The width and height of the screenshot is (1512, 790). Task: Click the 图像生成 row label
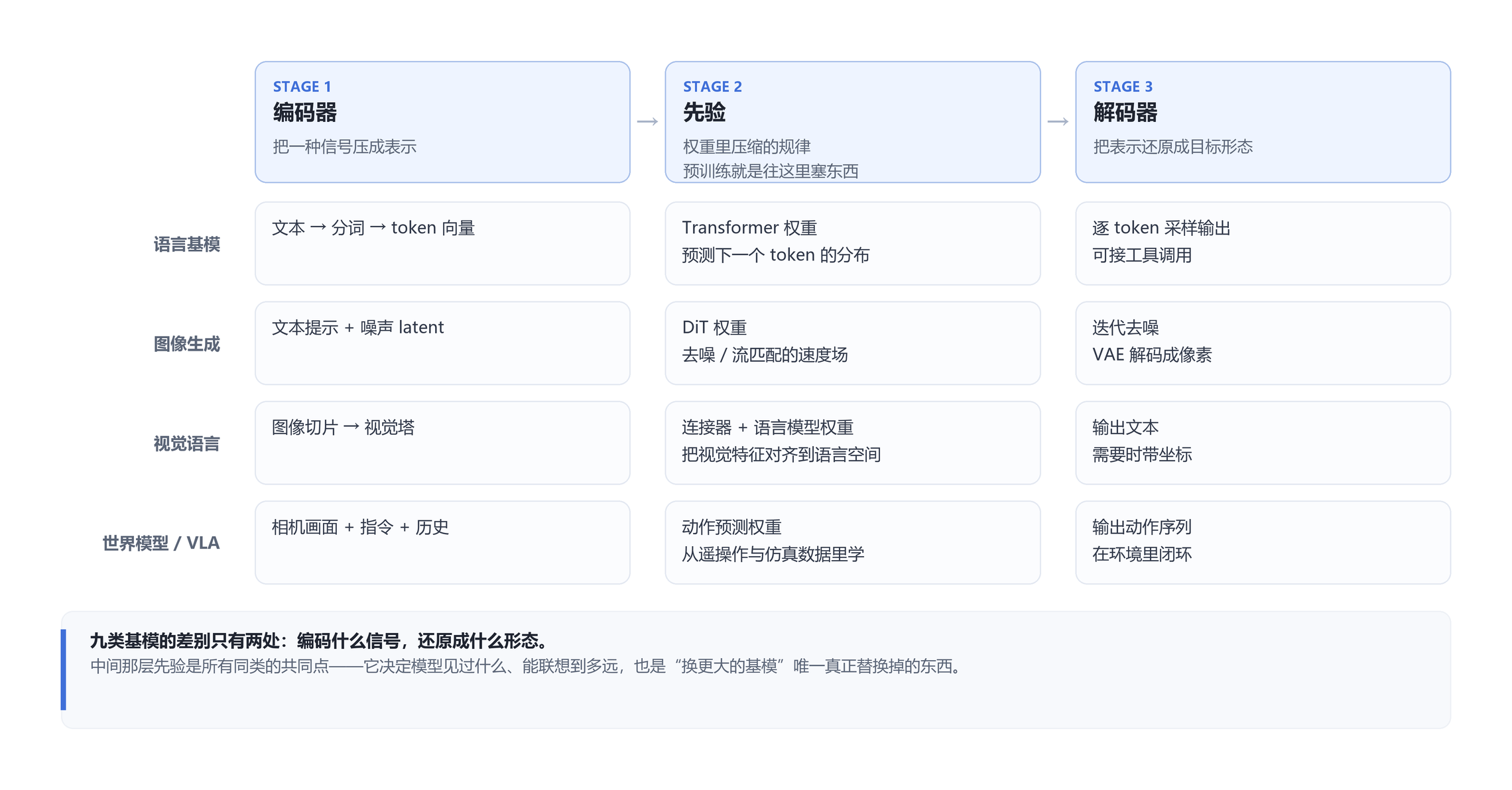(186, 344)
